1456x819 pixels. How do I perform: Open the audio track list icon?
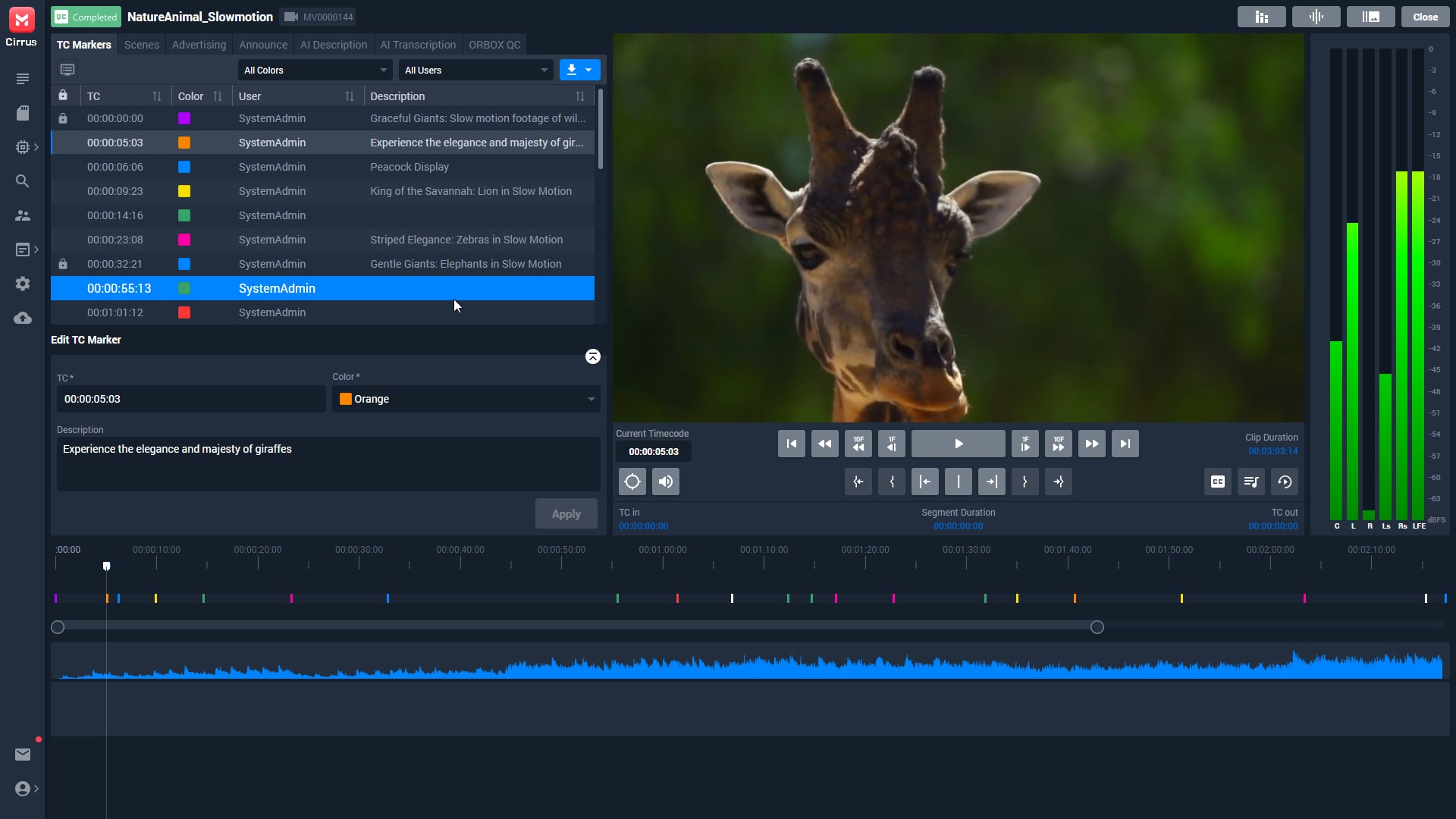1250,482
